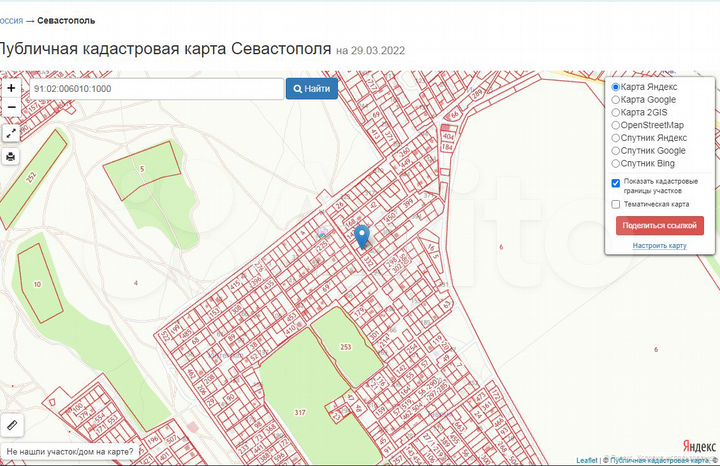The width and height of the screenshot is (720, 466).
Task: Click the blue location pin marker
Action: tap(362, 236)
